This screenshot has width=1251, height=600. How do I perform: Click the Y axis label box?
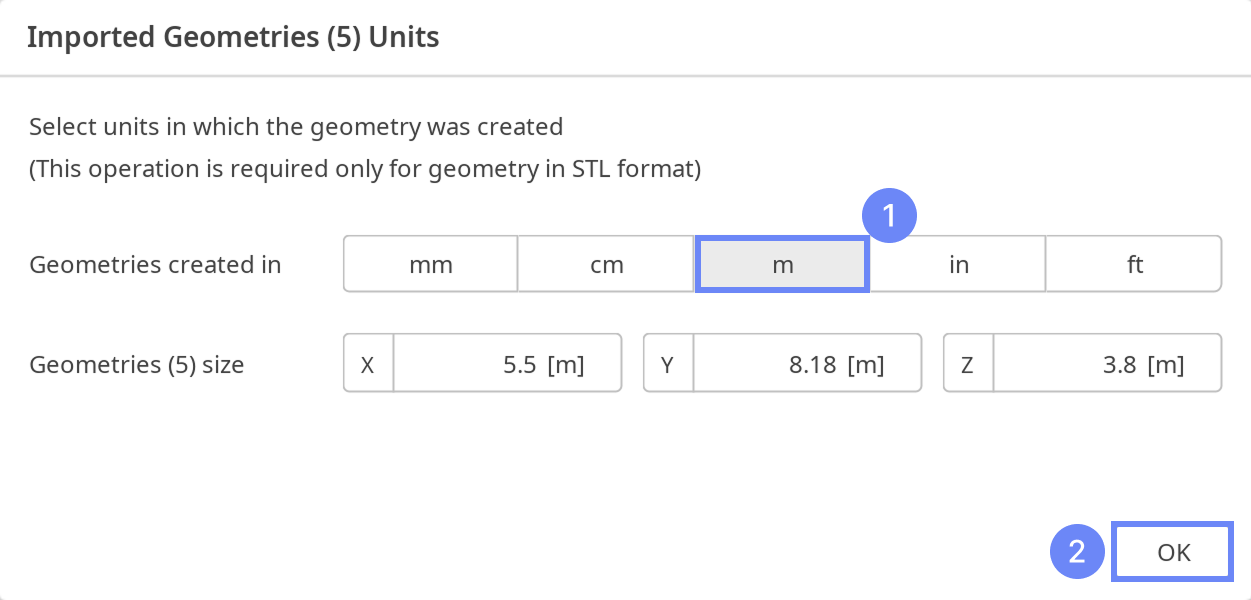(667, 363)
